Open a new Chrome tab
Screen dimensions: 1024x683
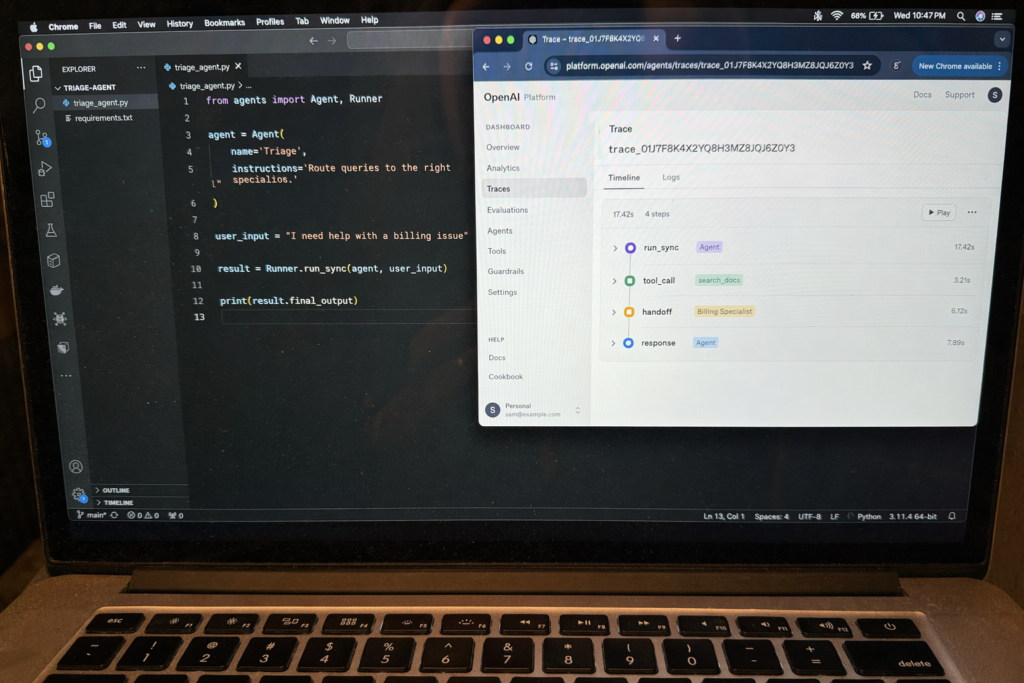click(677, 39)
